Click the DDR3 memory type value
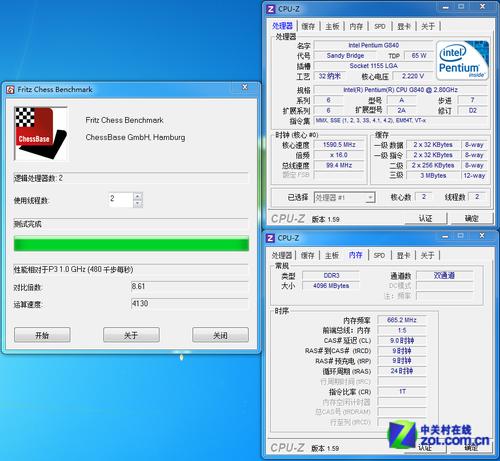 pyautogui.click(x=331, y=276)
